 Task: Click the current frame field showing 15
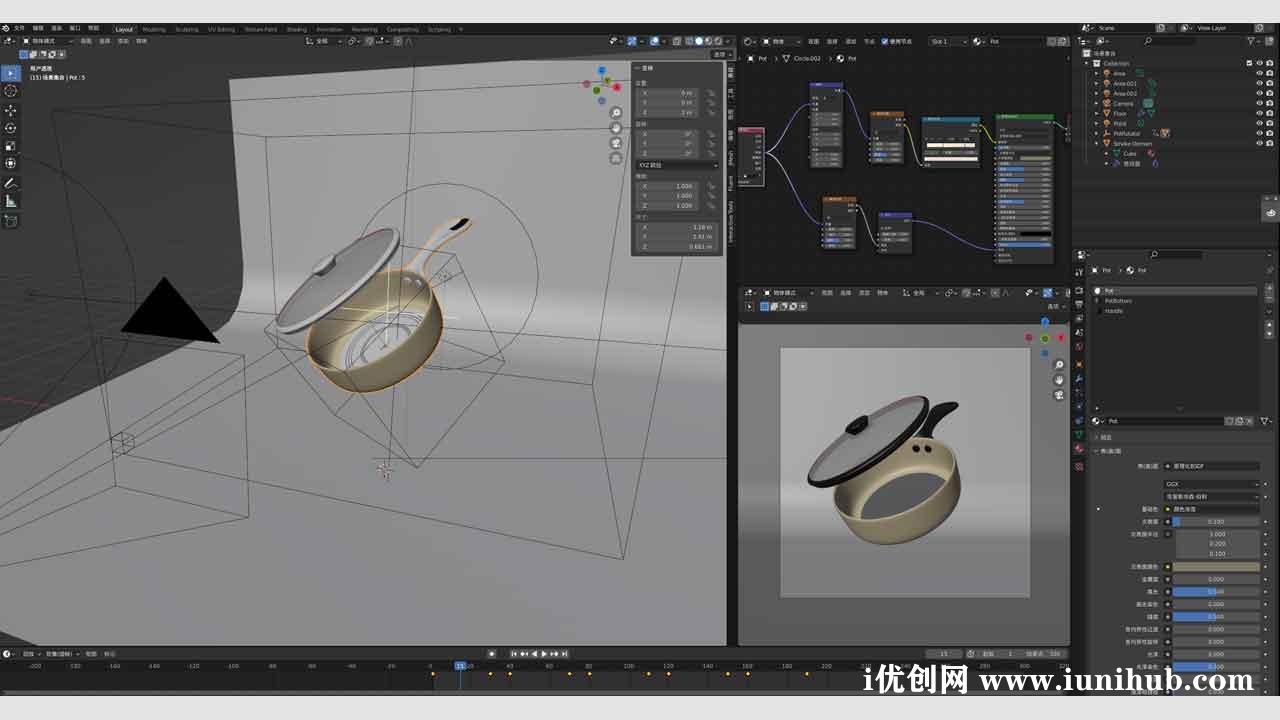click(x=944, y=653)
